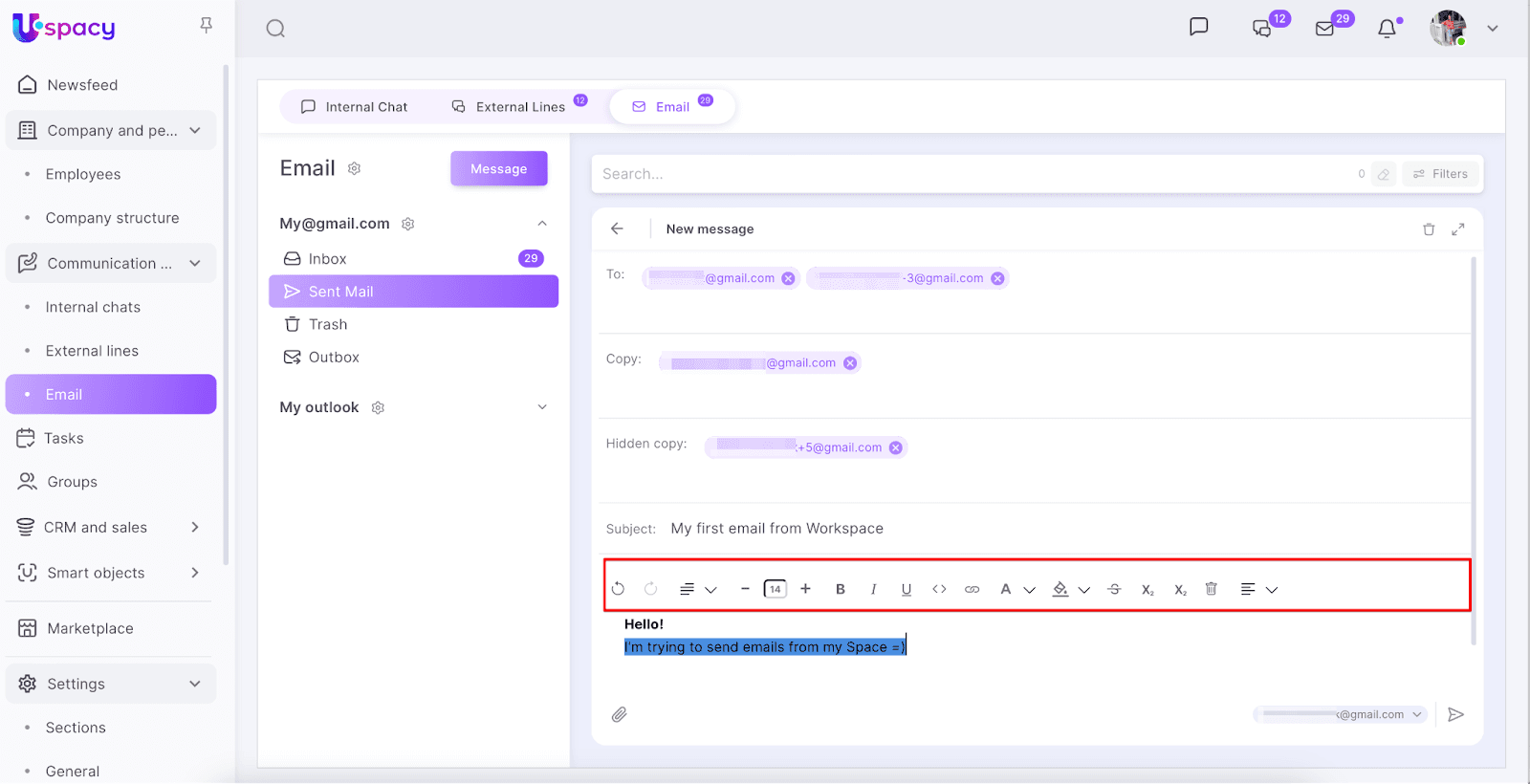The image size is (1530, 784).
Task: Open the Filters button
Action: pyautogui.click(x=1440, y=174)
